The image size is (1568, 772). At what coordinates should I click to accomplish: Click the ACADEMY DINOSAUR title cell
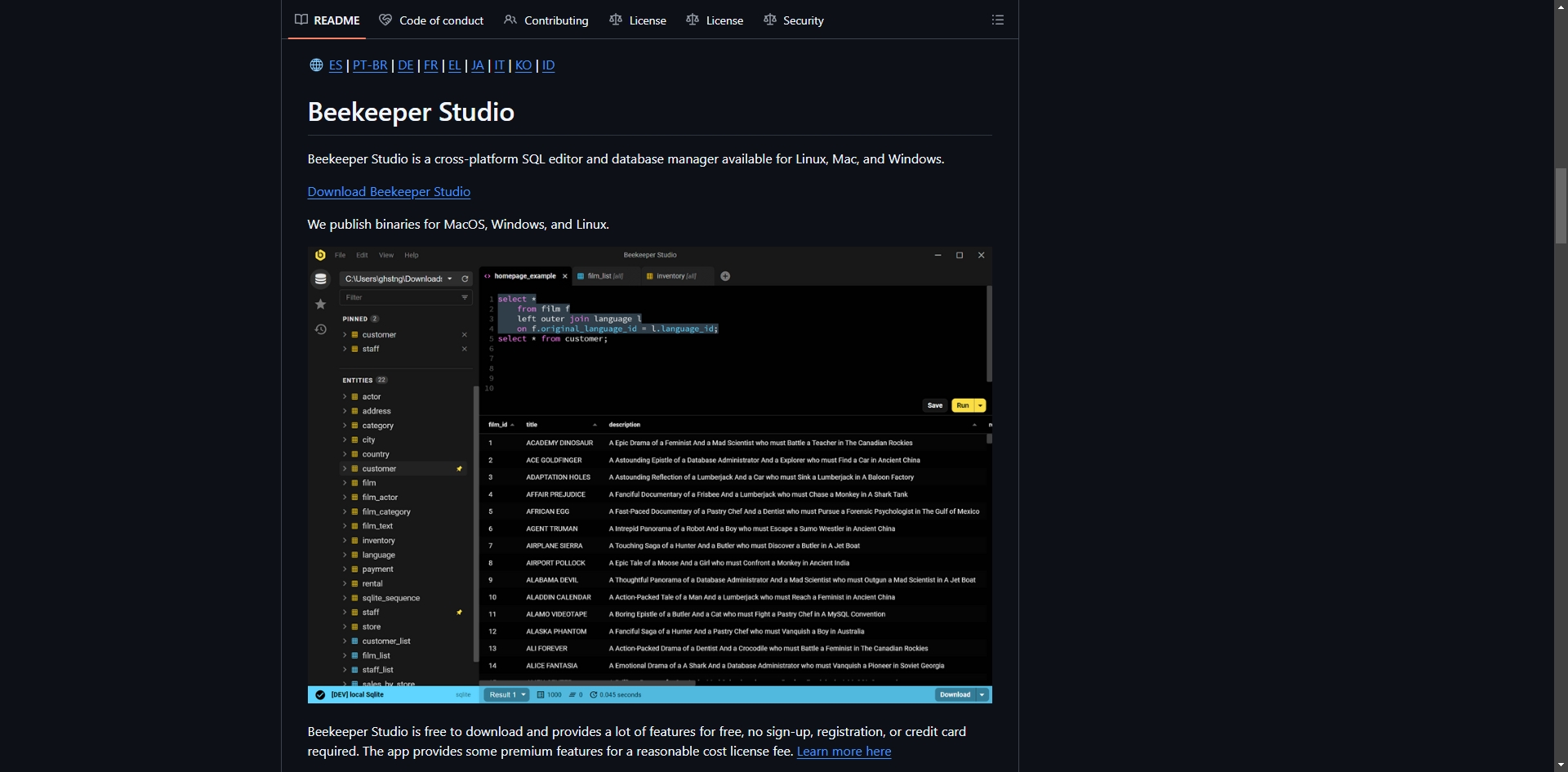(x=559, y=443)
